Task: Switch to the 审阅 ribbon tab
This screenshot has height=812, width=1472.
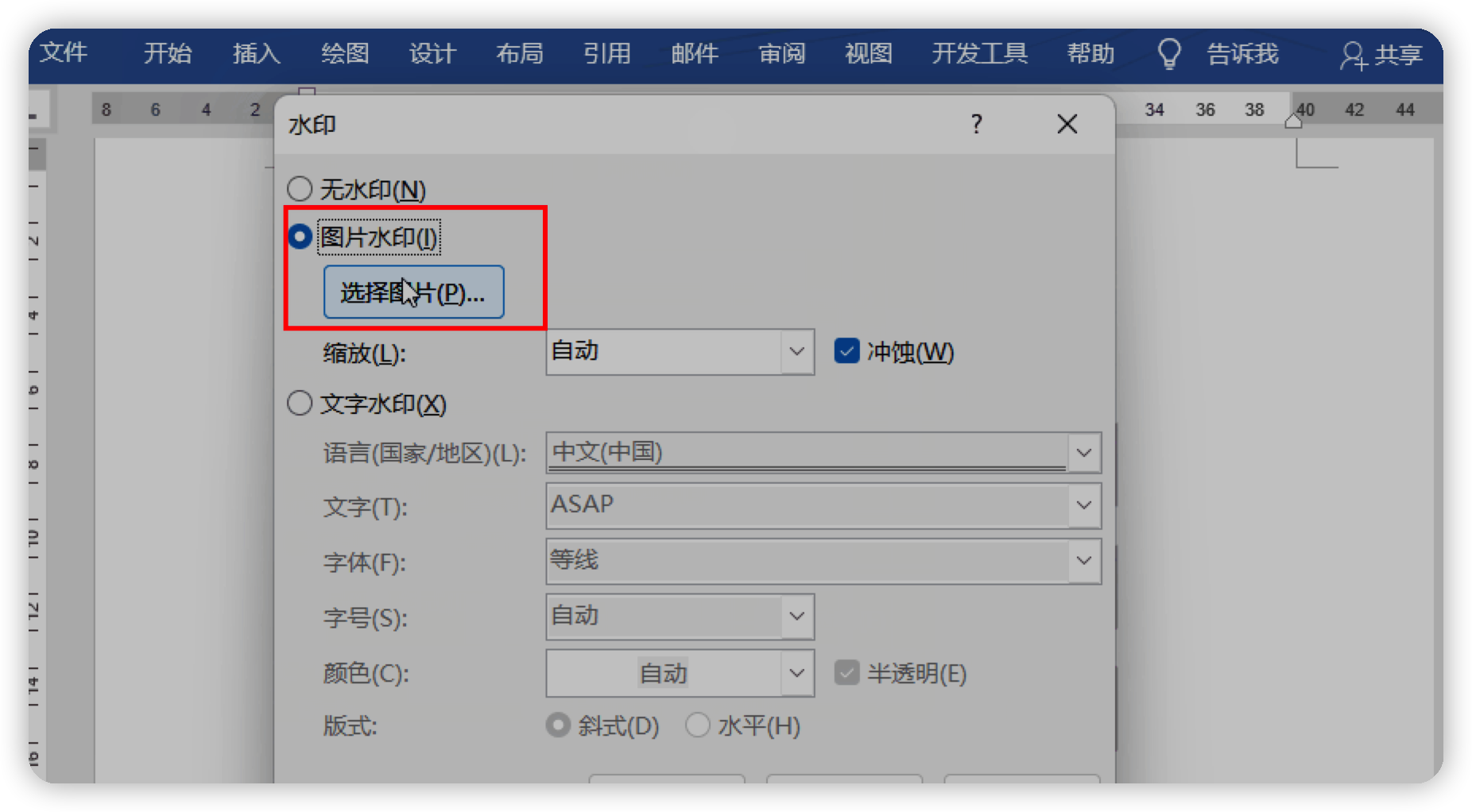Action: [x=782, y=53]
